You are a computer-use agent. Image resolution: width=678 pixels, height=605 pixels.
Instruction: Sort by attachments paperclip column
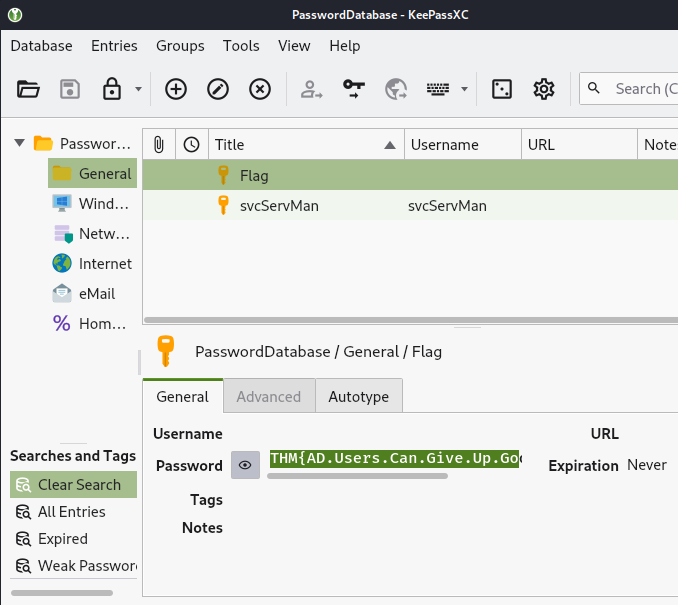point(159,144)
